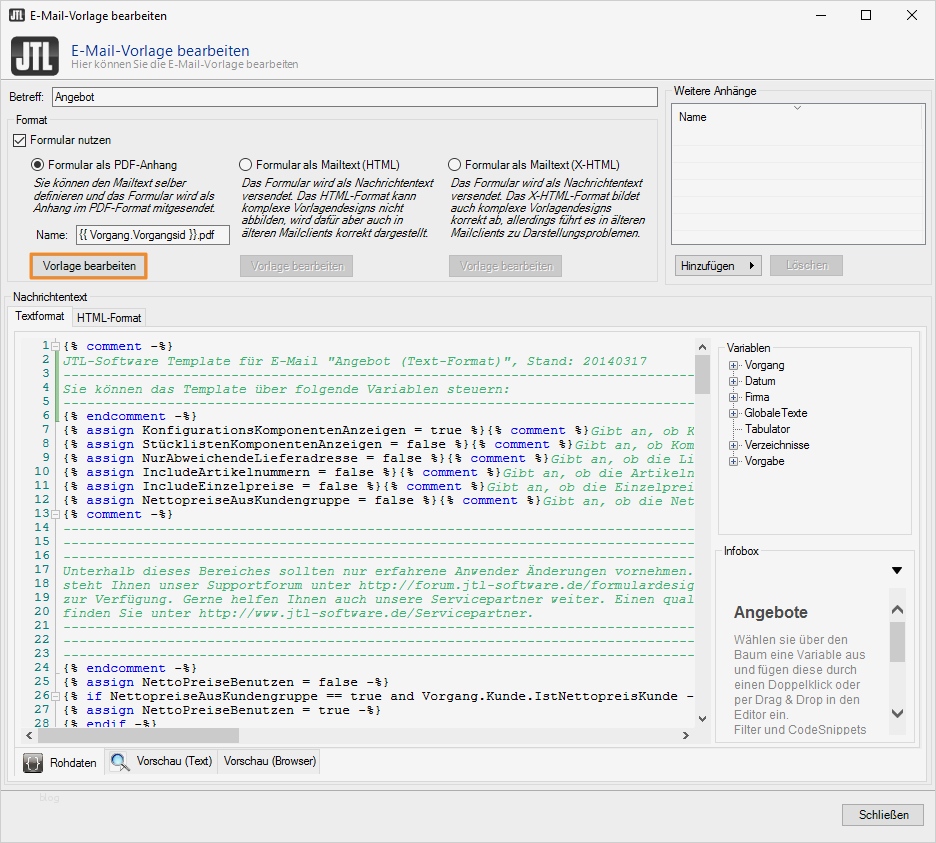The height and width of the screenshot is (843, 936).
Task: Open the Hinzufügen dropdown button
Action: click(718, 266)
